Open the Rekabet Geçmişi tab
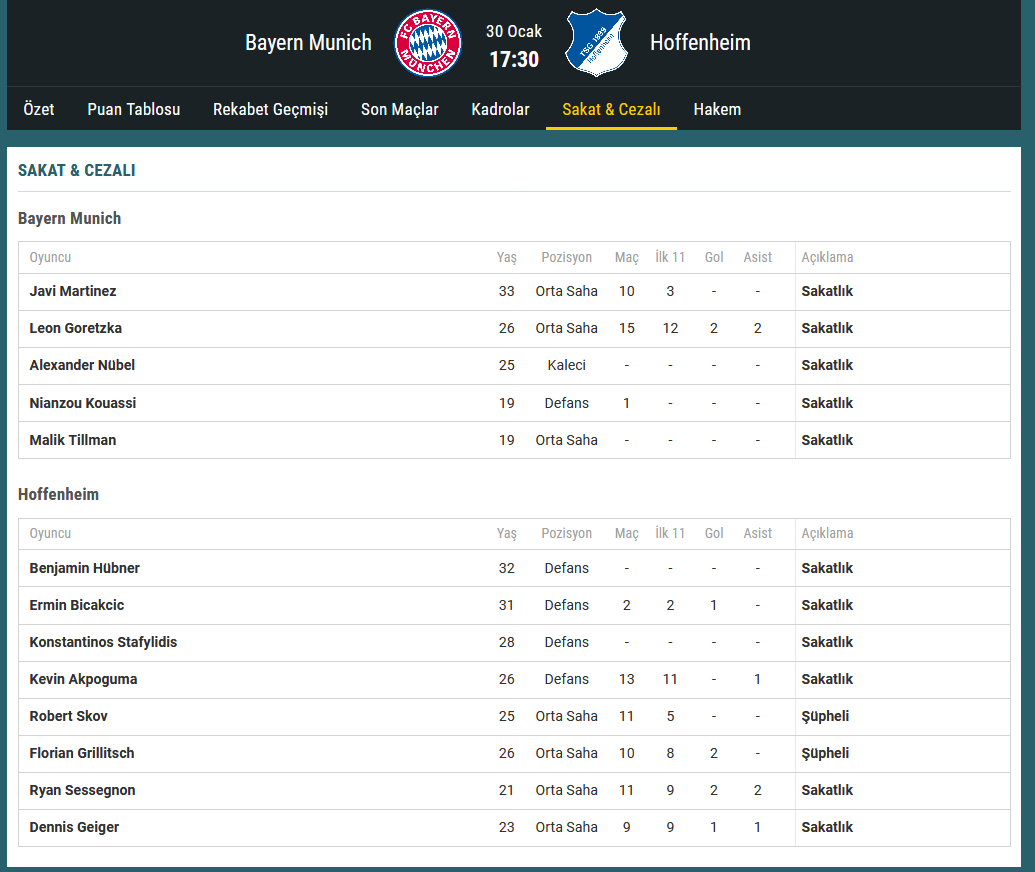This screenshot has width=1035, height=872. point(271,109)
